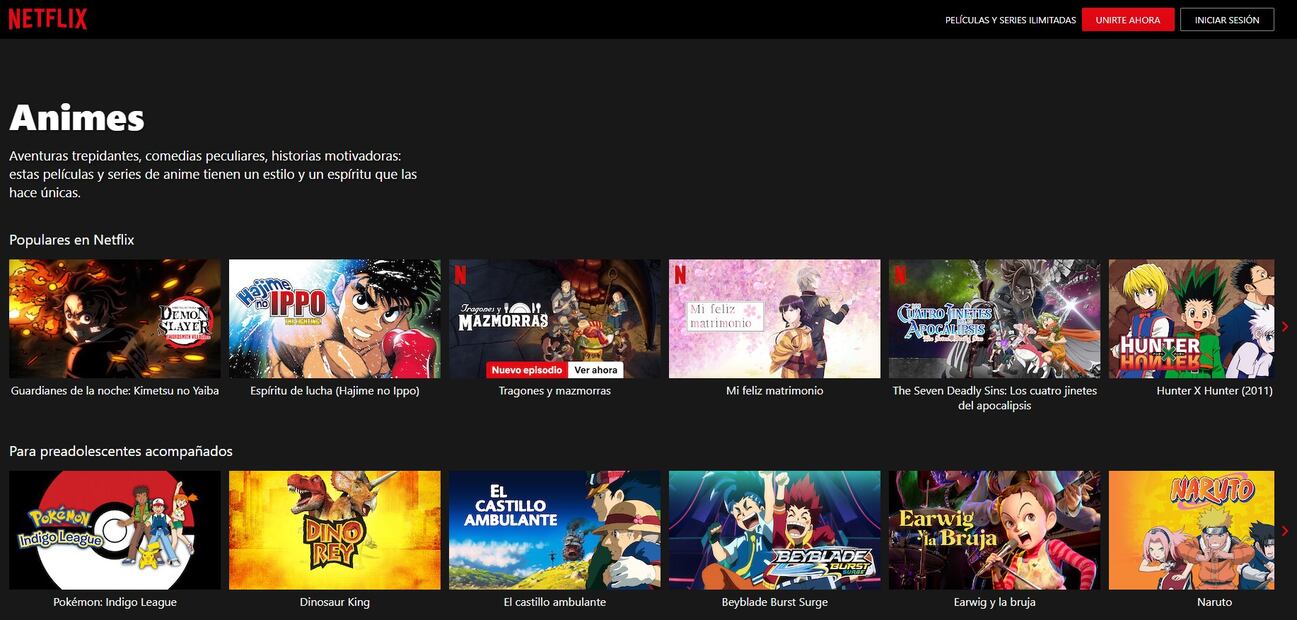The width and height of the screenshot is (1297, 620).
Task: Open PELÍCULAS Y SERIES ILIMITADAS
Action: tap(1011, 18)
